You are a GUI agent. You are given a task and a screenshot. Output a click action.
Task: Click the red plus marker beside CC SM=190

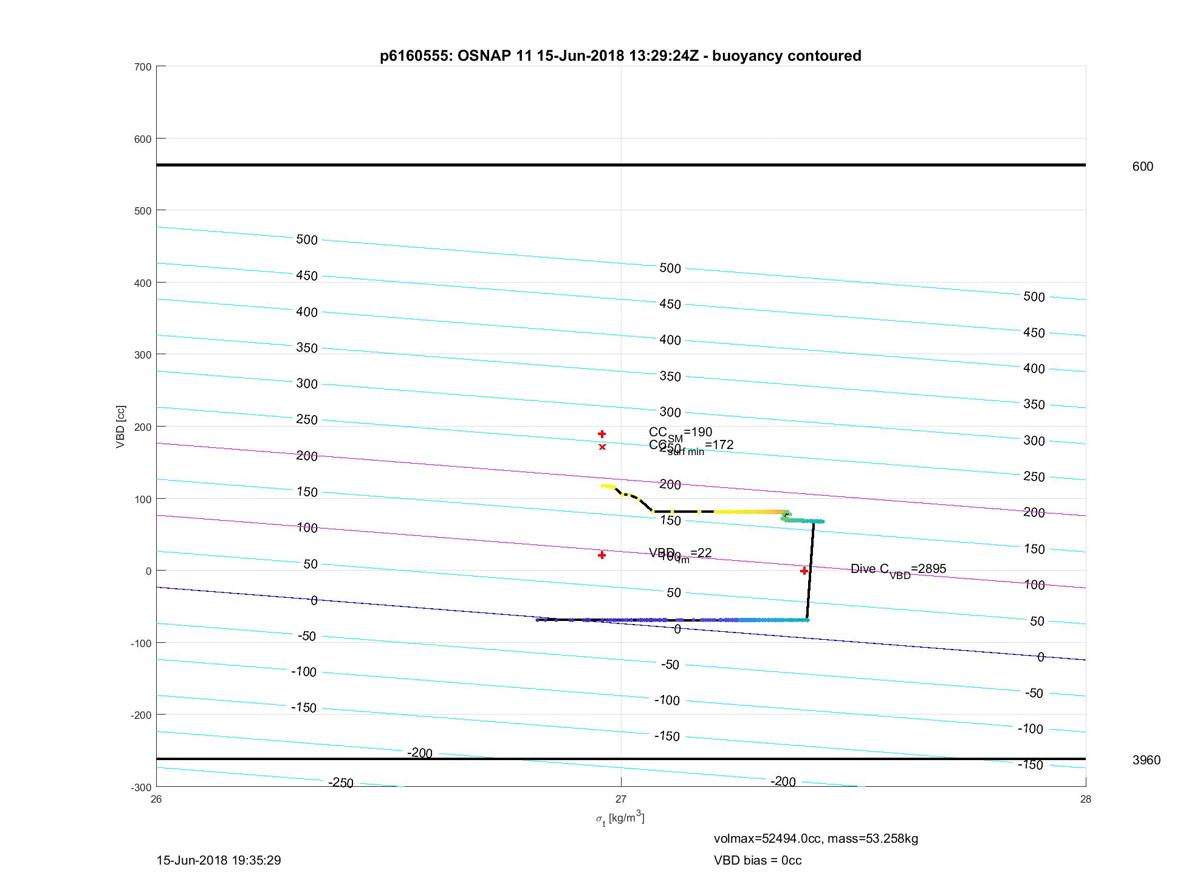(602, 434)
